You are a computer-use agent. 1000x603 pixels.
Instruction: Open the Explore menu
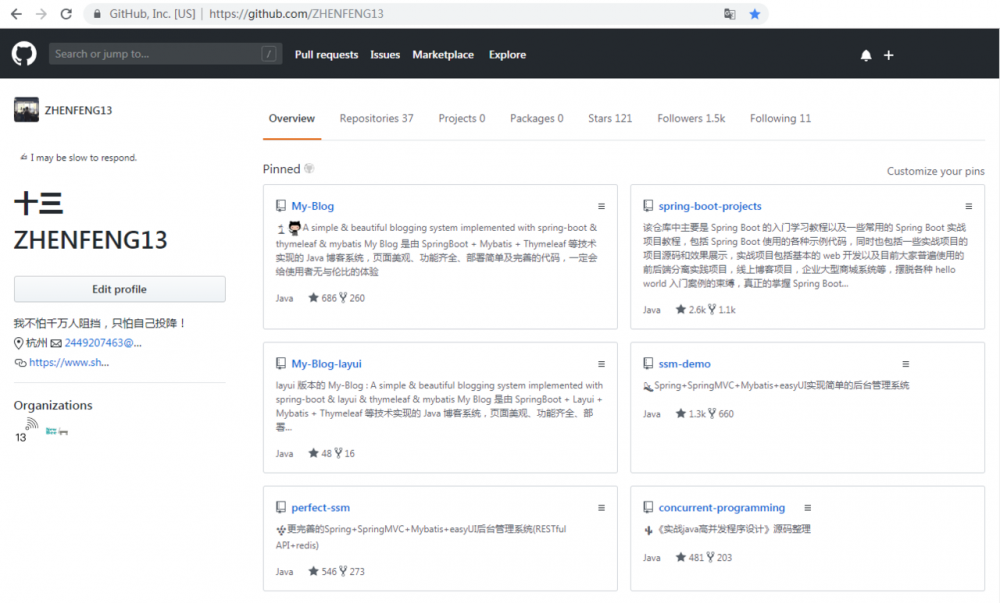click(x=507, y=55)
